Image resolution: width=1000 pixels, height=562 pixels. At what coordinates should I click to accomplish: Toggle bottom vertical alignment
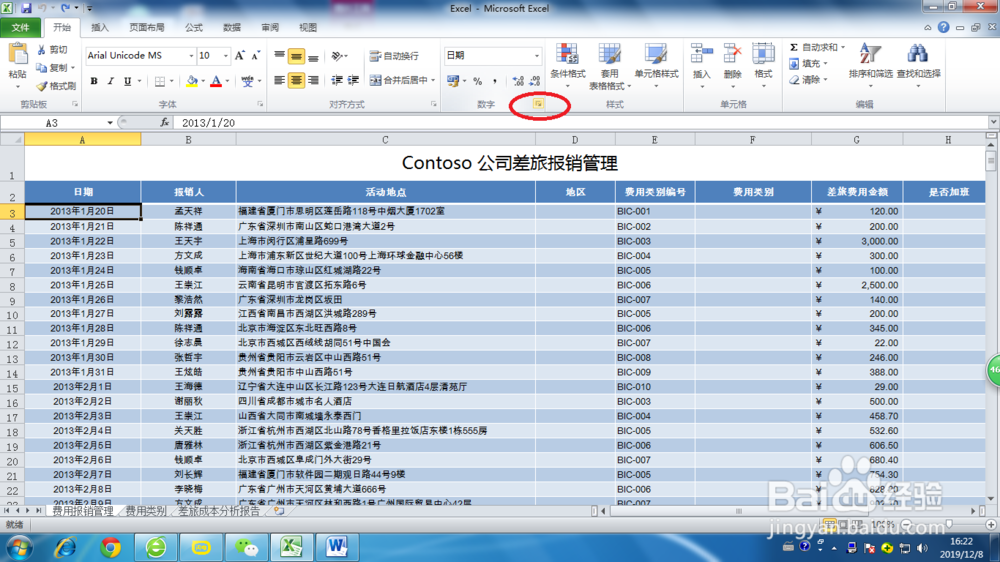(x=313, y=57)
